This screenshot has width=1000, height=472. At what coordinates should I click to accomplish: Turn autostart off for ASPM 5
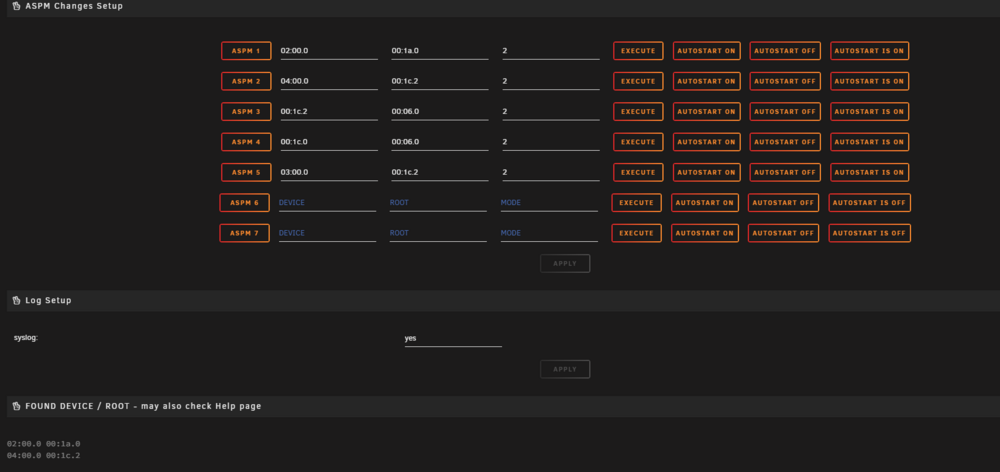[x=785, y=172]
